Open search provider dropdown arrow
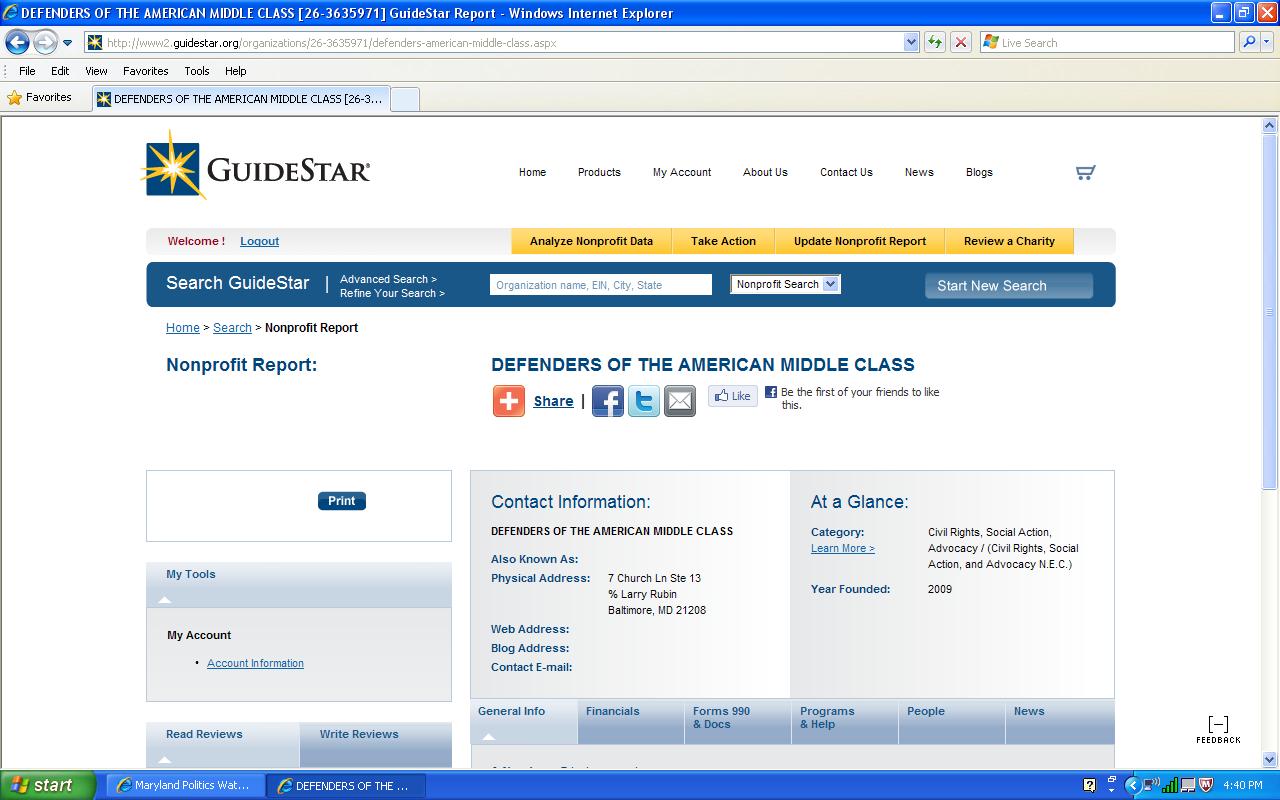This screenshot has width=1280, height=800. point(1269,43)
